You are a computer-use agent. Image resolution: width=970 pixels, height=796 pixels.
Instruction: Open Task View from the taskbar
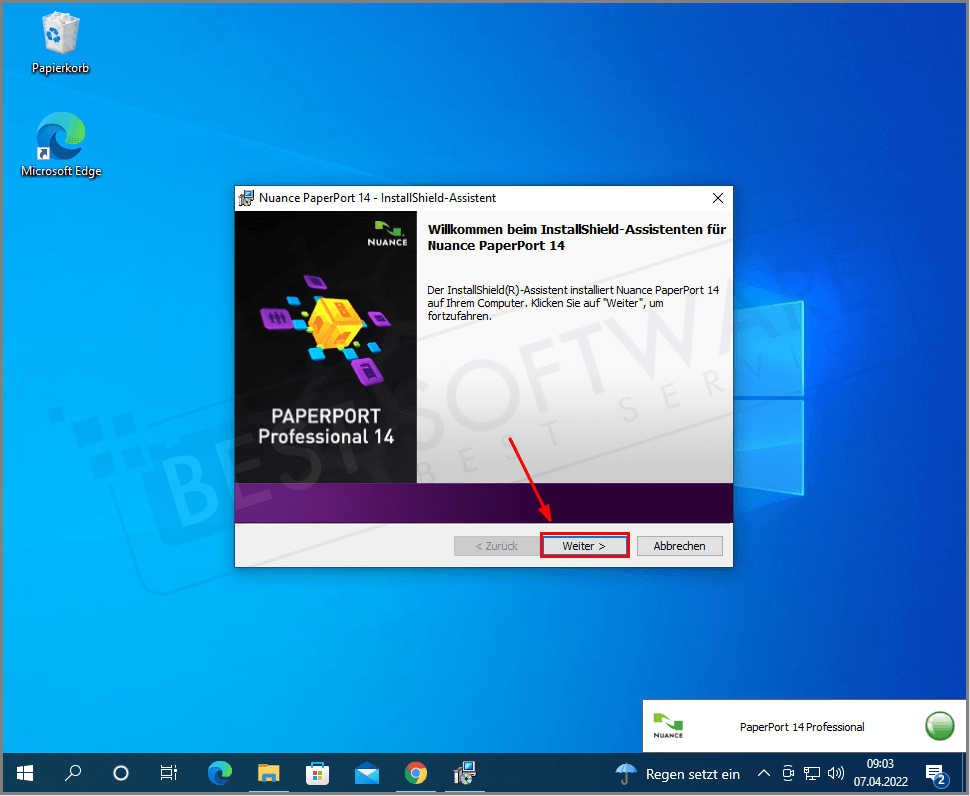pyautogui.click(x=169, y=773)
